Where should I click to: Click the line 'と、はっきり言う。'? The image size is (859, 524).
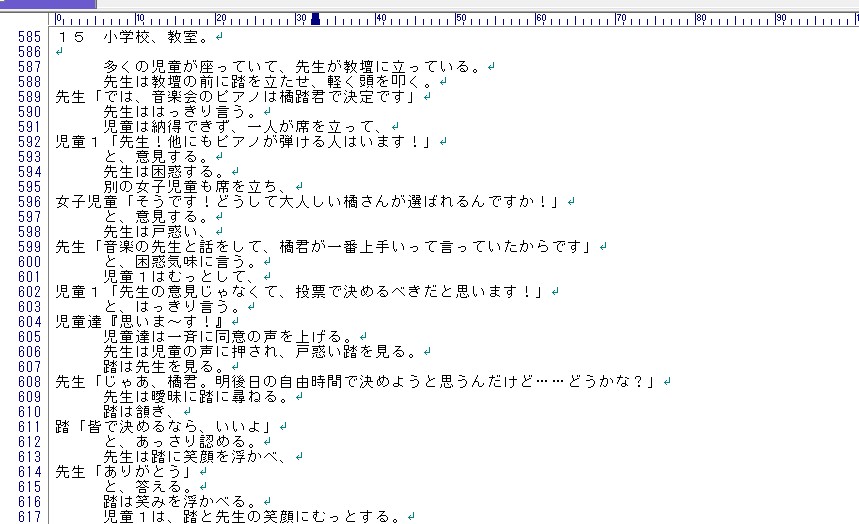click(172, 307)
